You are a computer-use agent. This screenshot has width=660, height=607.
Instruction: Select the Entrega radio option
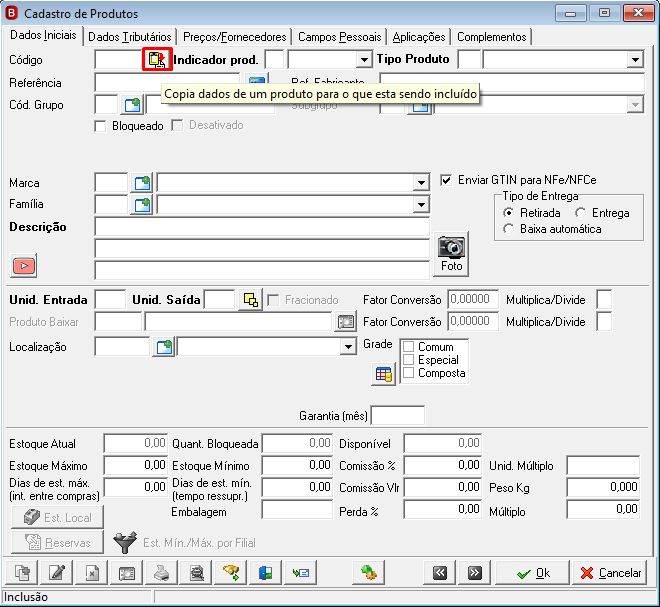tap(580, 213)
